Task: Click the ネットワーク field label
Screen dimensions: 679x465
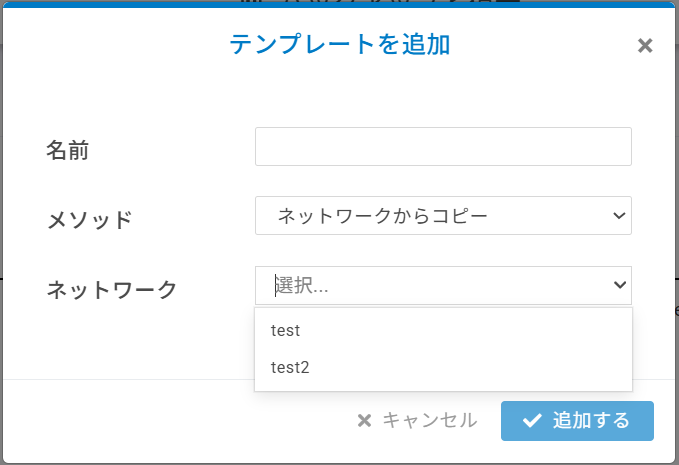Action: (112, 290)
